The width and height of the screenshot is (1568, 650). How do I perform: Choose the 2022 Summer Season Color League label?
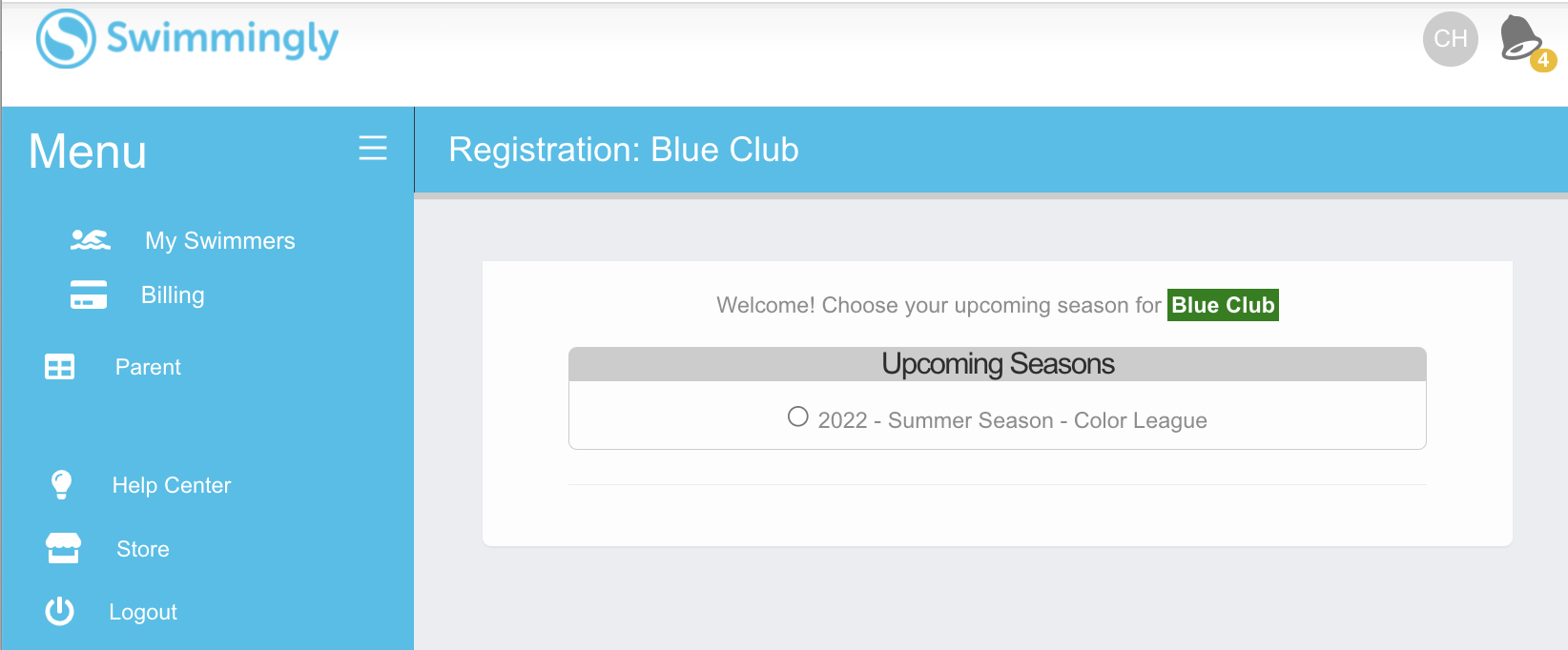(x=1012, y=421)
